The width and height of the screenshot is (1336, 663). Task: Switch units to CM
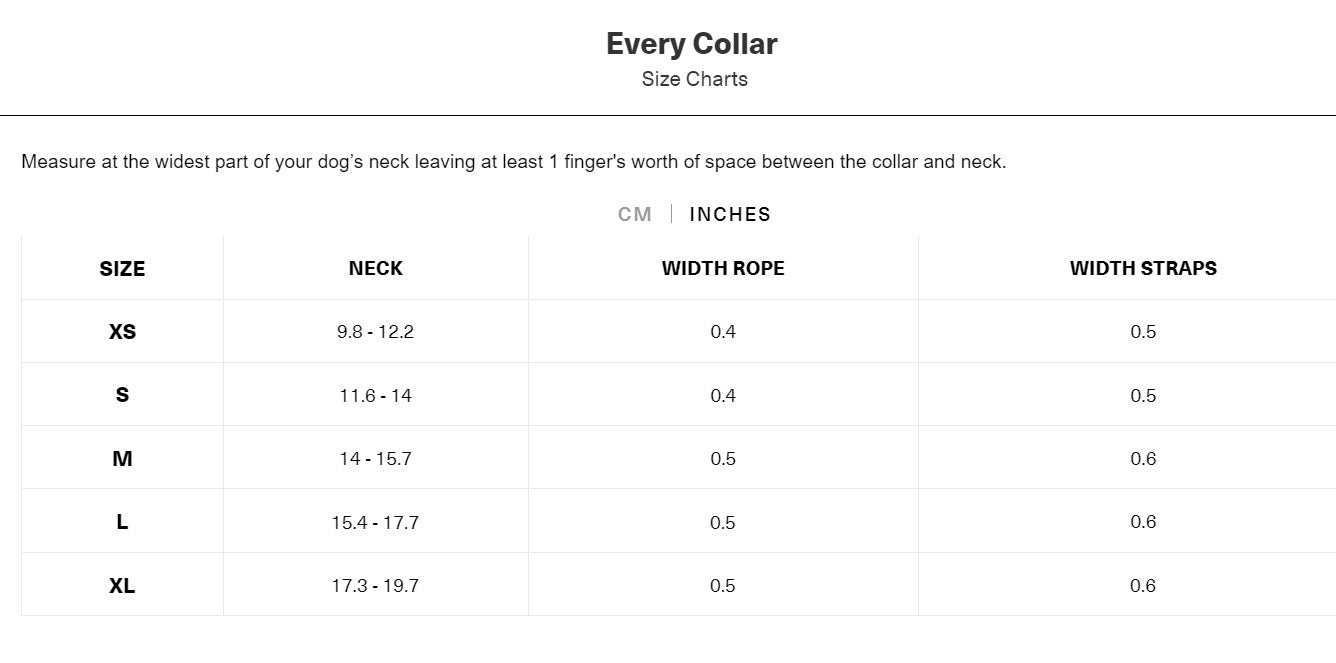634,214
